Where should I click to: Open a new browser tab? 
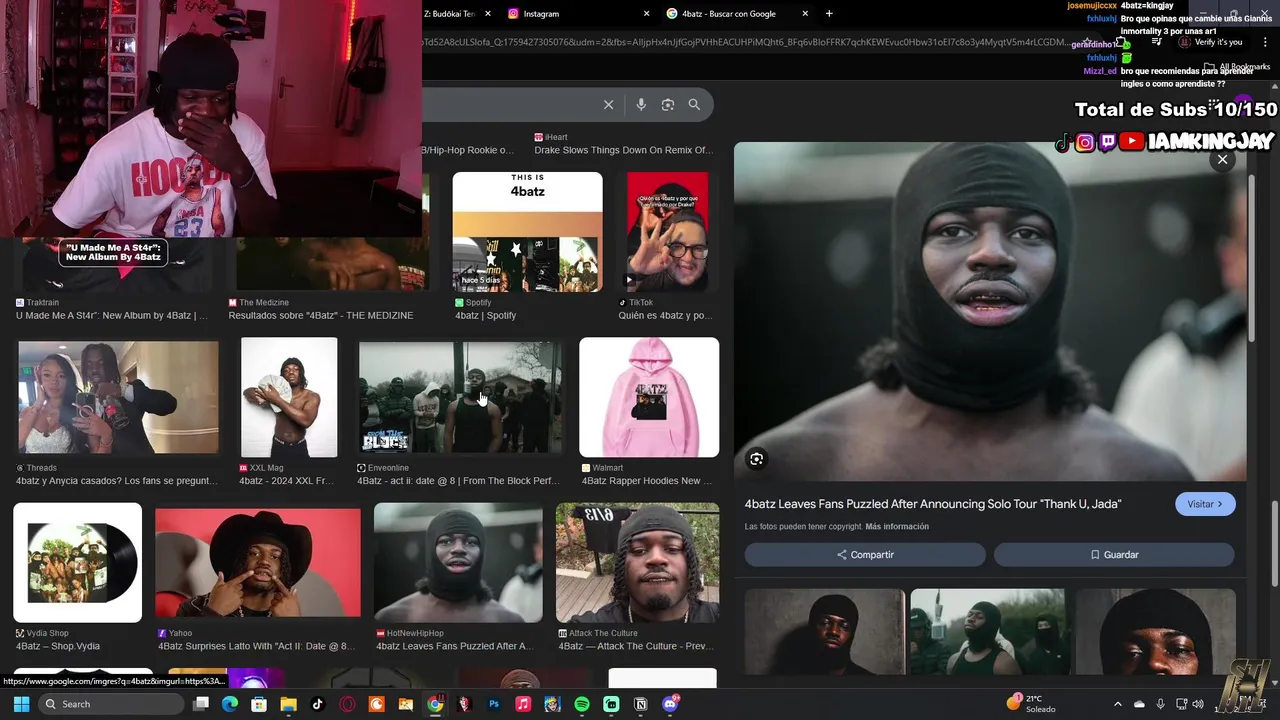[829, 14]
